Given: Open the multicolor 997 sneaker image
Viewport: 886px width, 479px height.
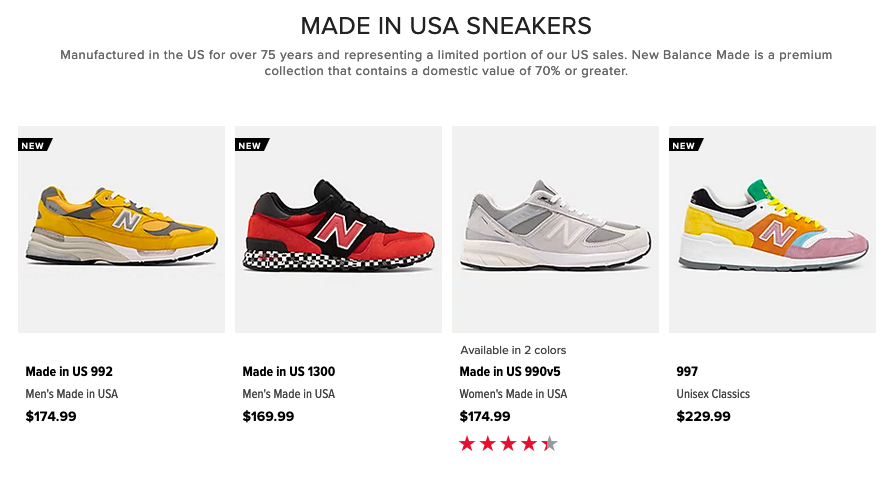Looking at the screenshot, I should point(772,228).
